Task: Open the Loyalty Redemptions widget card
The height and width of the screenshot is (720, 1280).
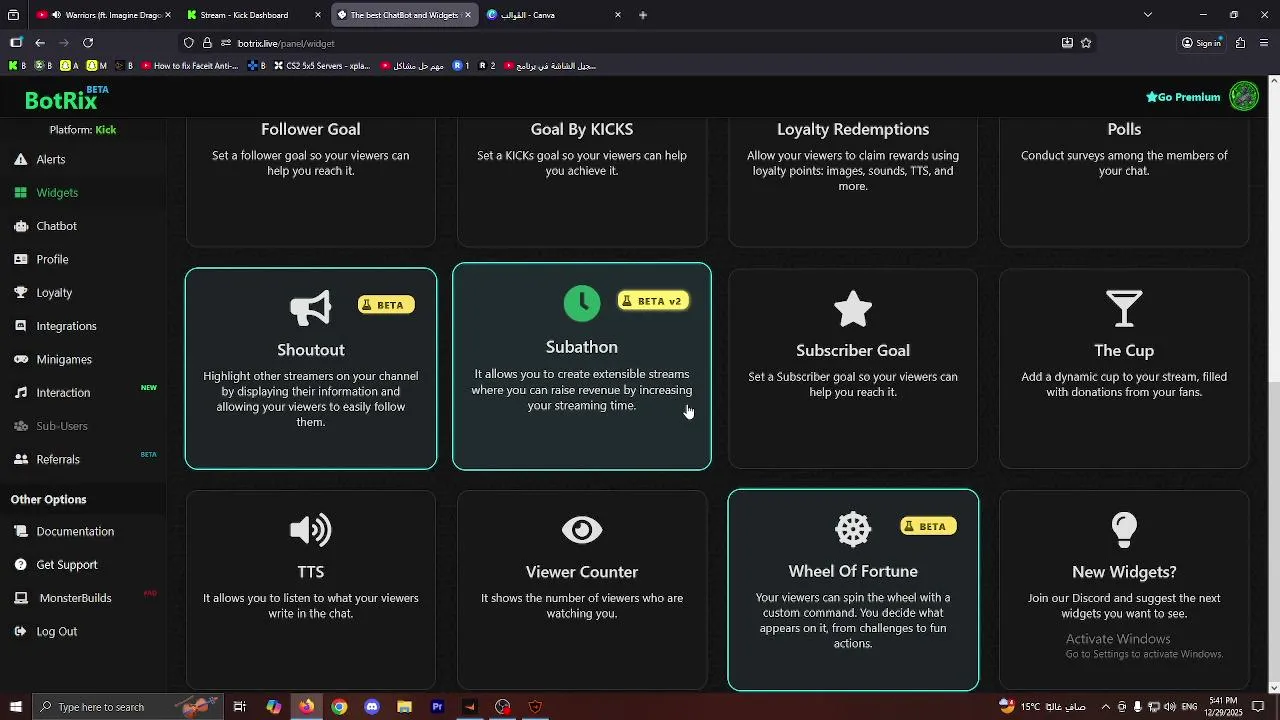Action: tap(853, 180)
